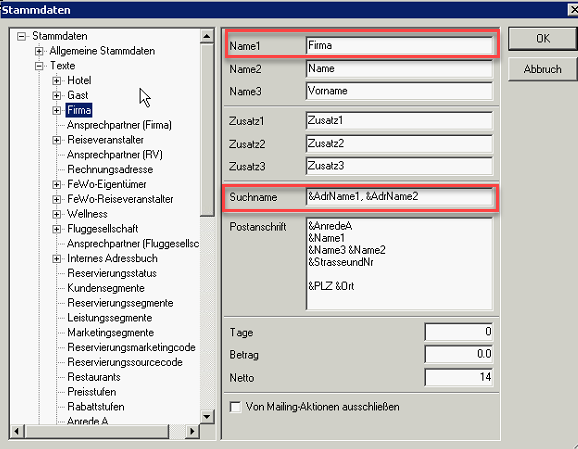This screenshot has width=578, height=449.
Task: Select Internes Adressbuch in the tree
Action: [x=112, y=259]
